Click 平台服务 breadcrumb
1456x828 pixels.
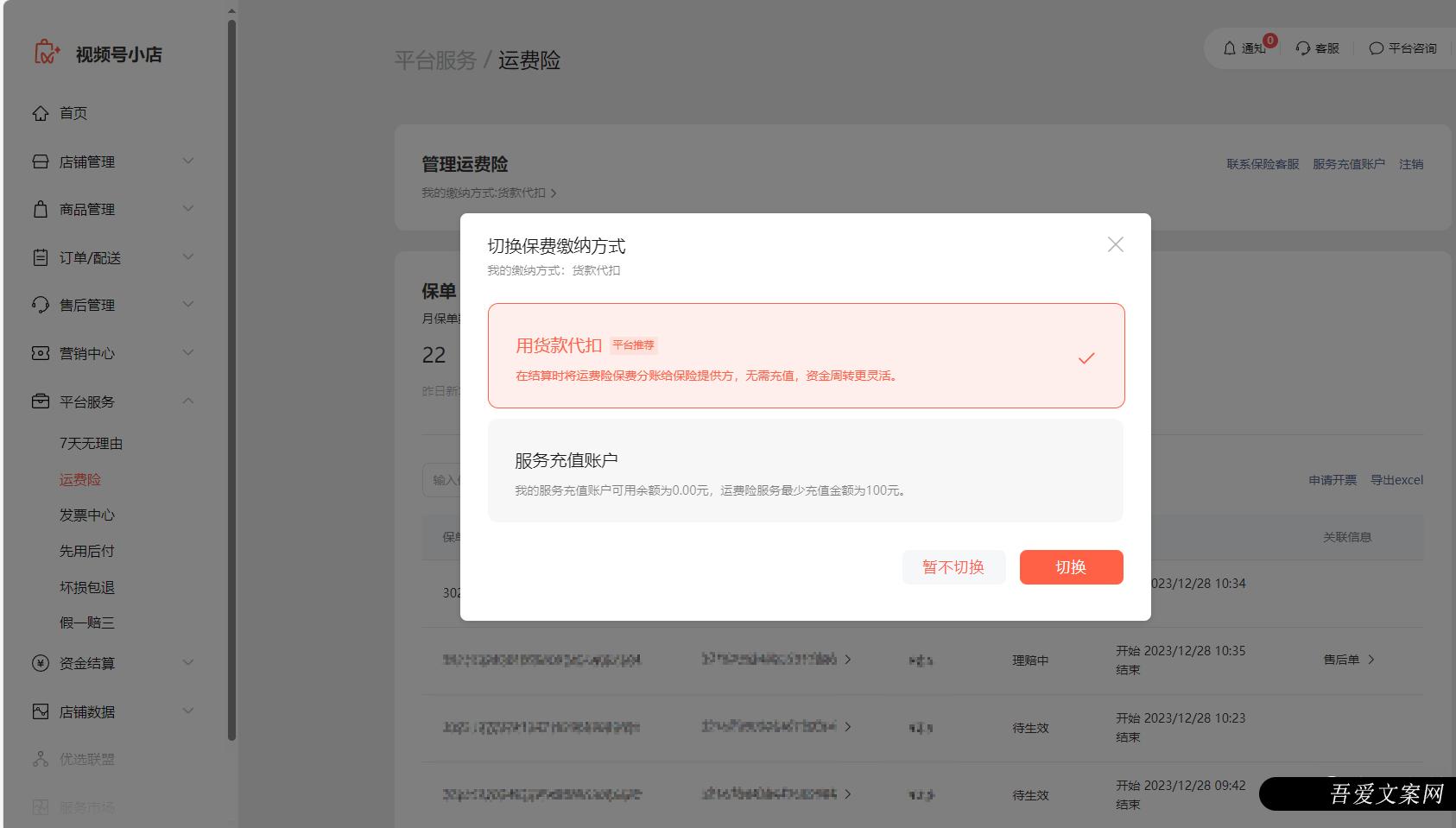pyautogui.click(x=435, y=60)
